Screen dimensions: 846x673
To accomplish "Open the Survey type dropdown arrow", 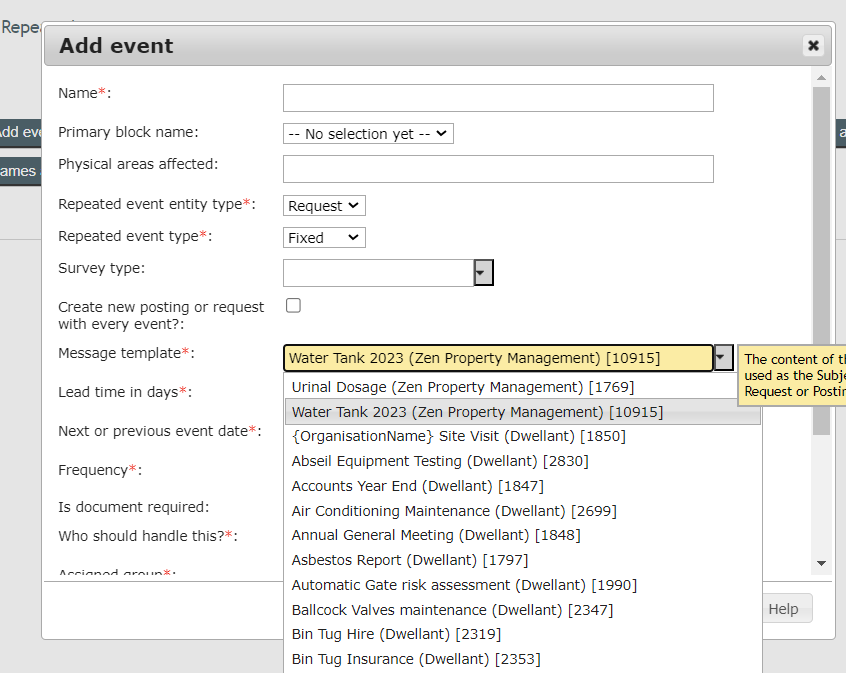I will coord(483,272).
